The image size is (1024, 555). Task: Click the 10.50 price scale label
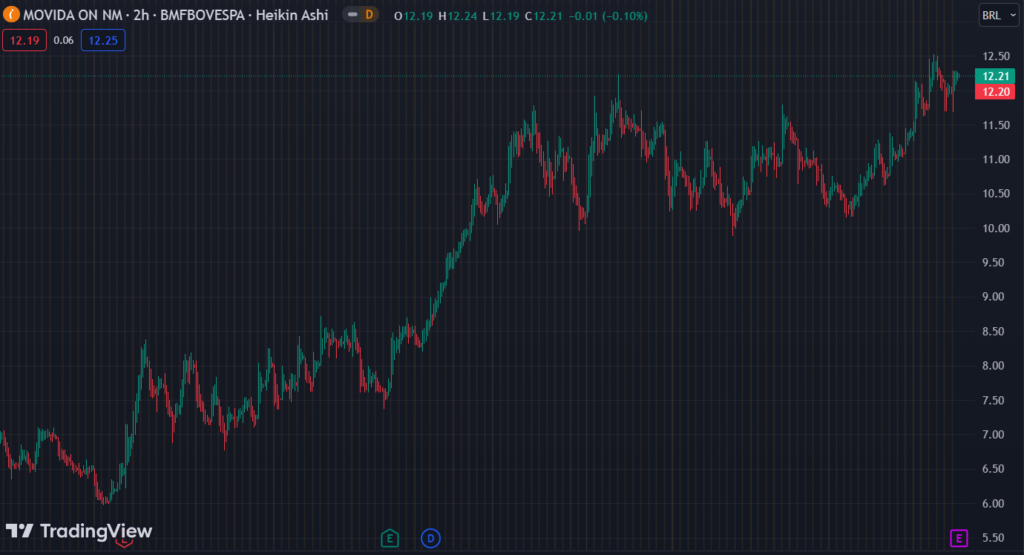pyautogui.click(x=996, y=194)
